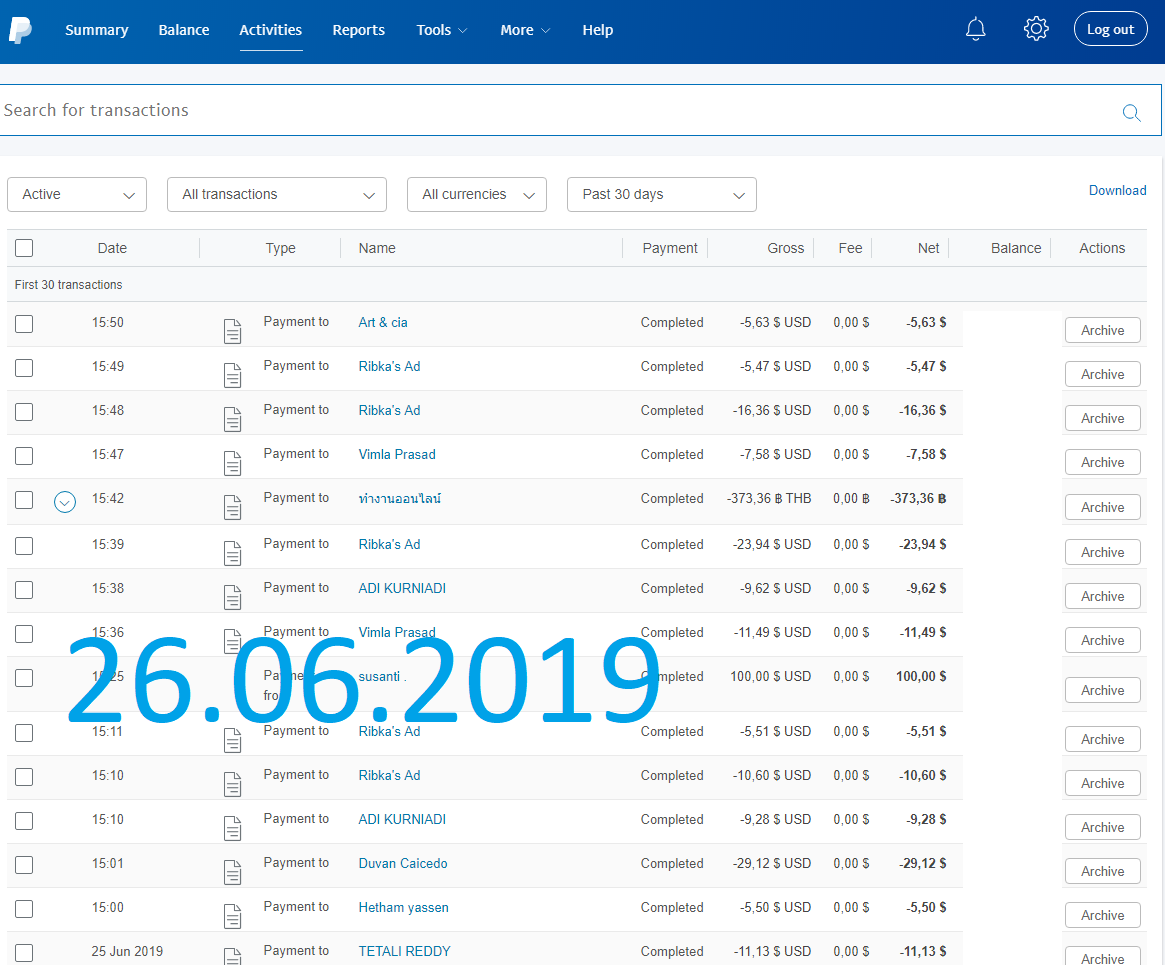Screen dimensions: 1165x965
Task: Open the settings gear icon
Action: point(1036,29)
